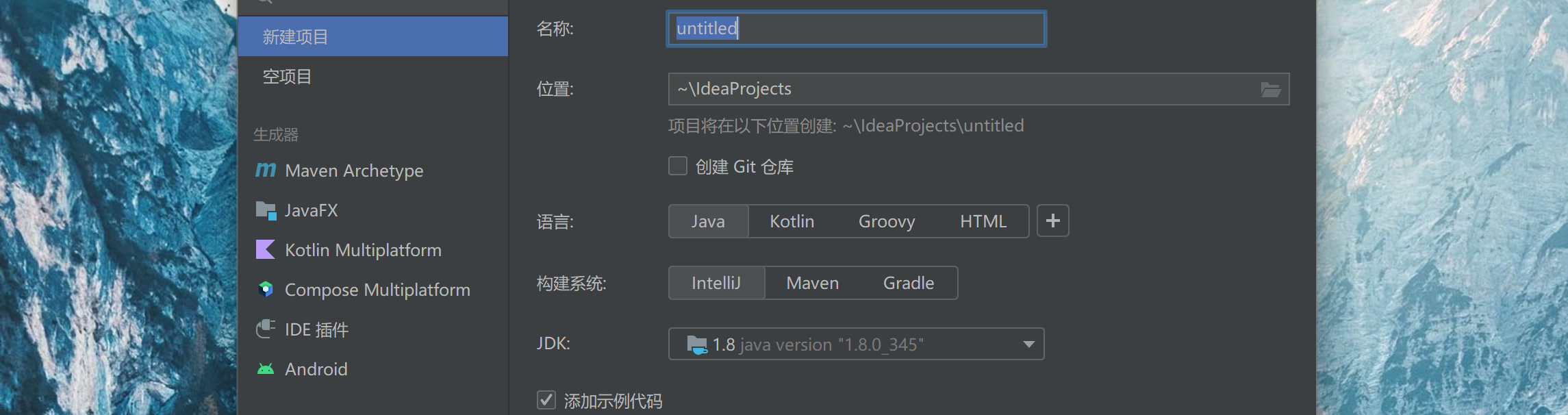Select the Kotlin Multiplatform generator
Viewport: 1568px width, 415px height.
[363, 250]
